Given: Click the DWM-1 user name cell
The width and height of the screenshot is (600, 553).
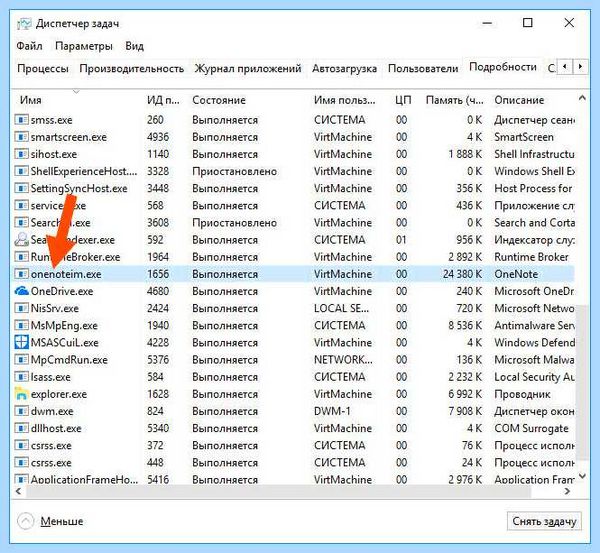Looking at the screenshot, I should tap(332, 411).
